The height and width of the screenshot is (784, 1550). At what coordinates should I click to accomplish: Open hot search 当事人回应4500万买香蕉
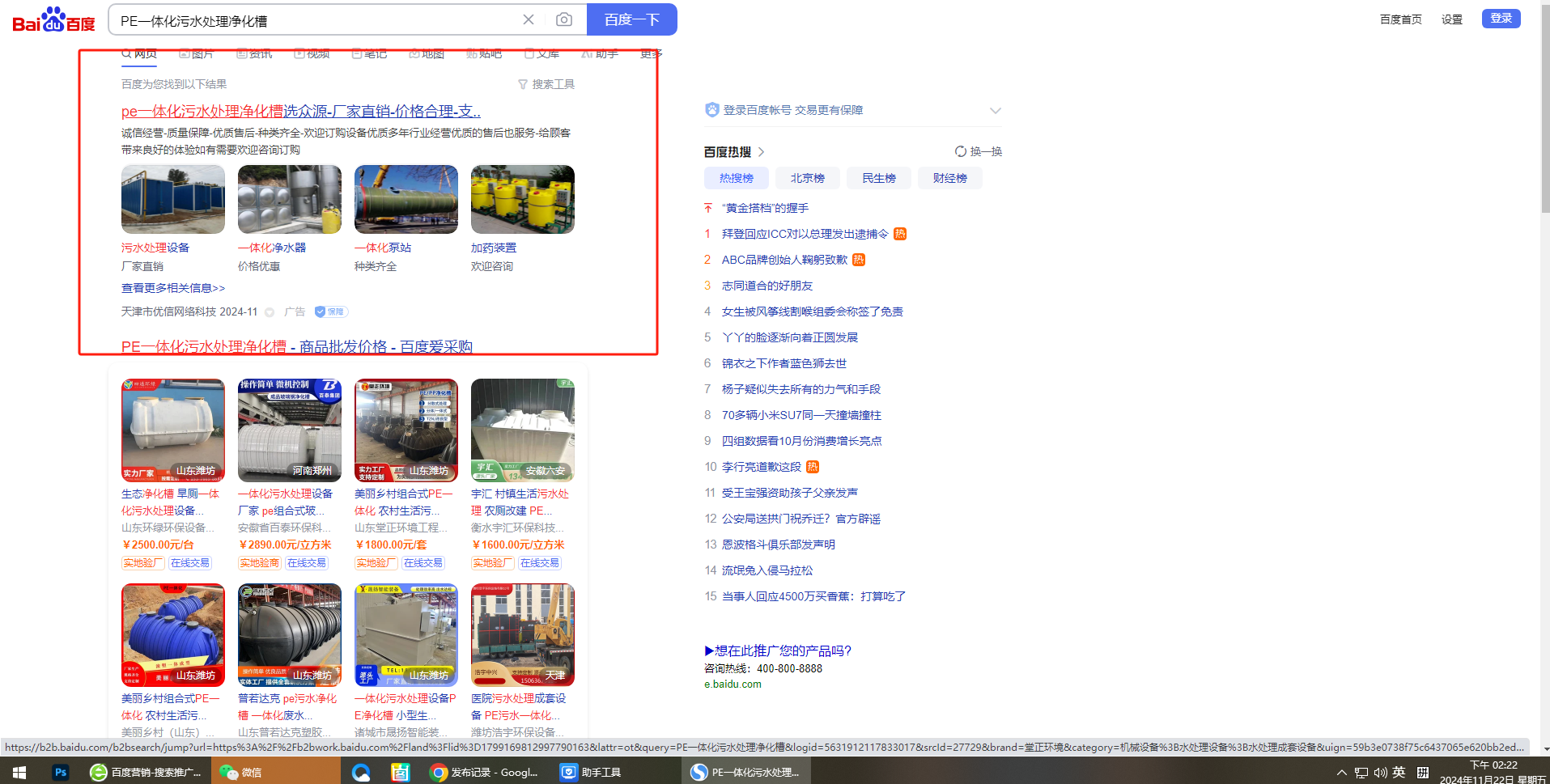(x=813, y=596)
